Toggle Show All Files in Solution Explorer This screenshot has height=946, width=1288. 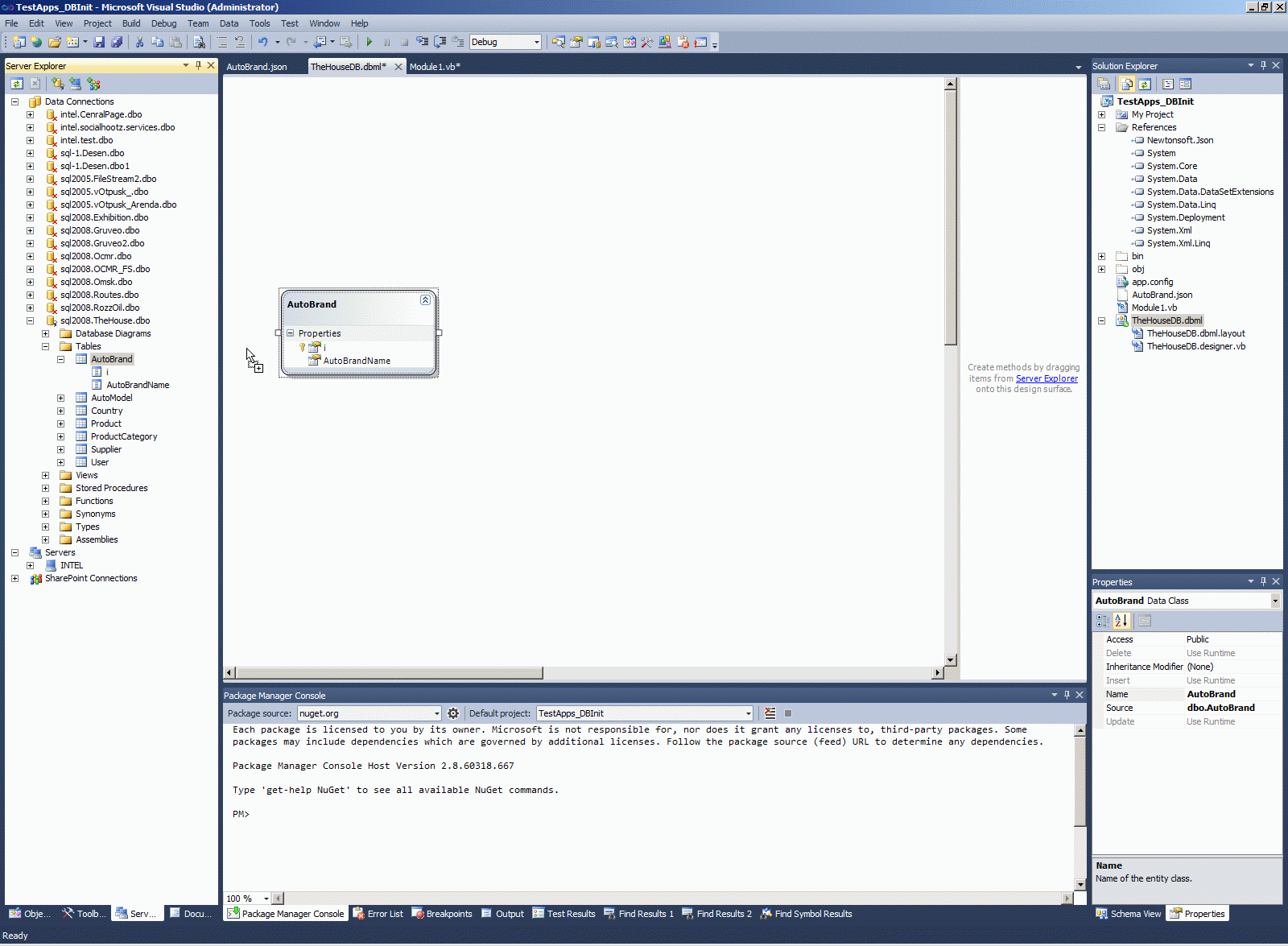(1127, 84)
